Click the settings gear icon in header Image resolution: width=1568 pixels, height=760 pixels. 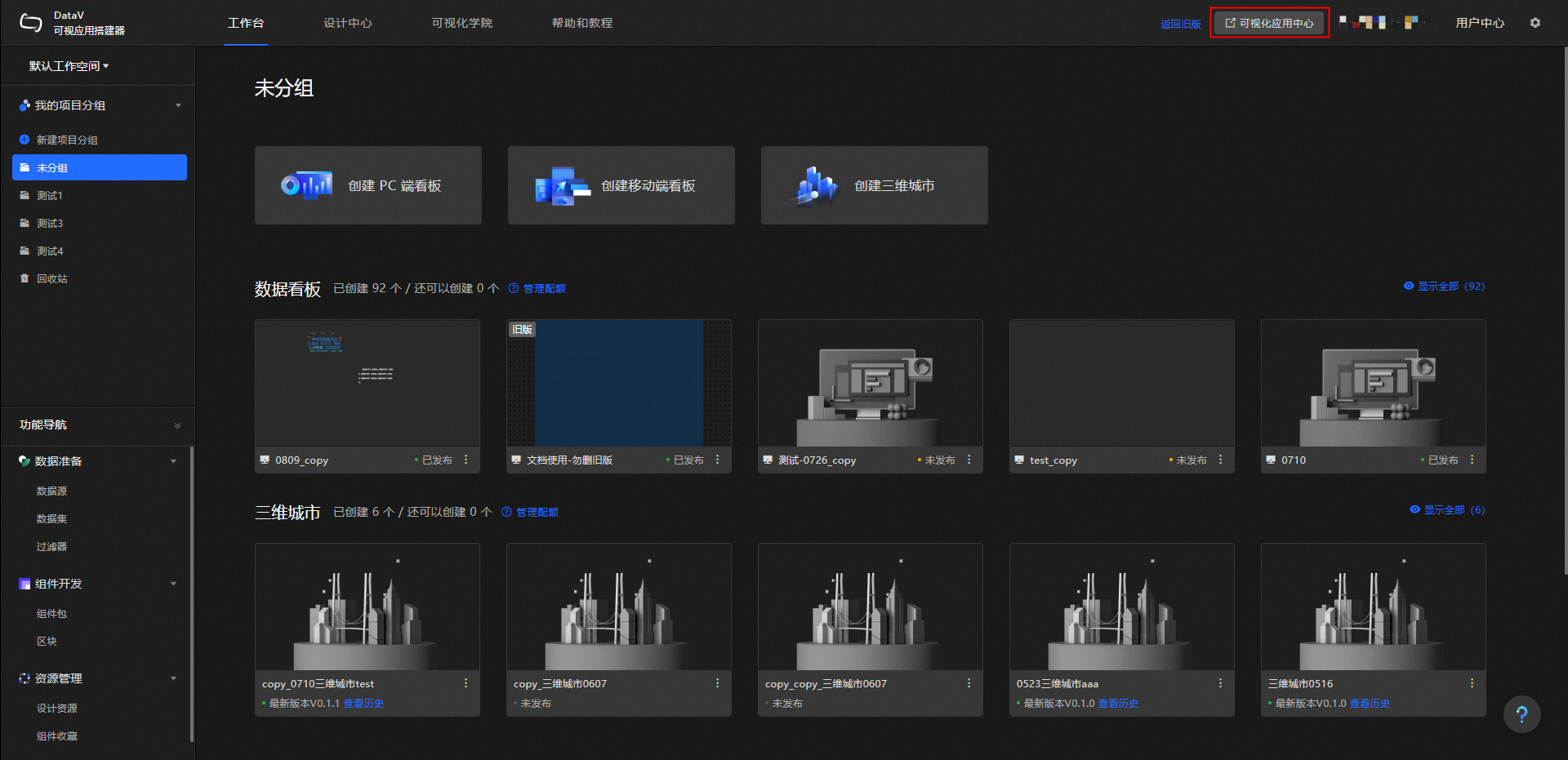click(1535, 23)
